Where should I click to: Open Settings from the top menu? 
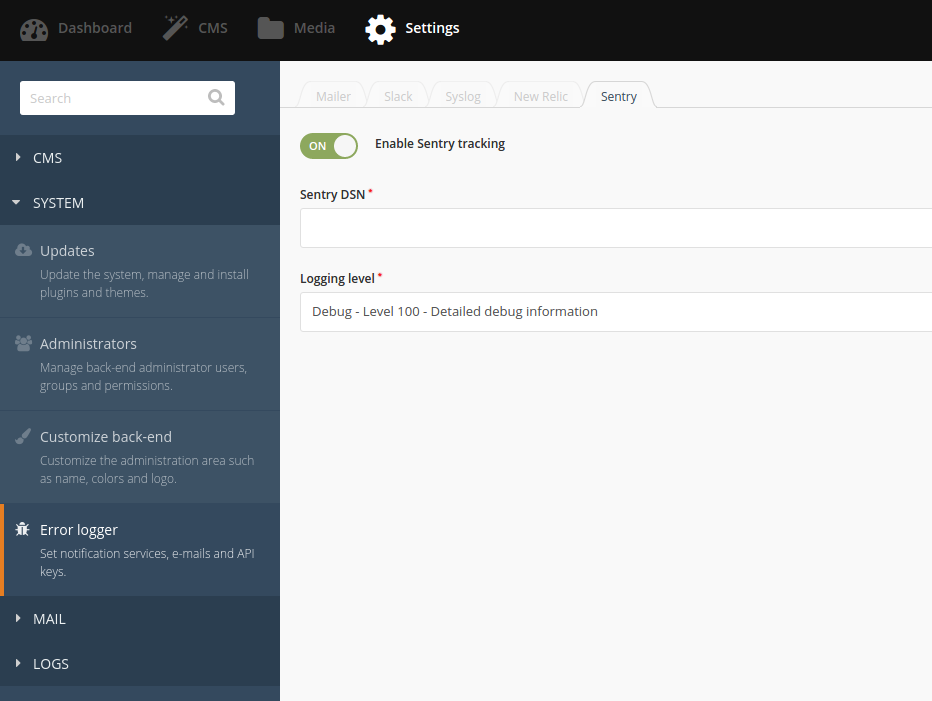pos(413,29)
